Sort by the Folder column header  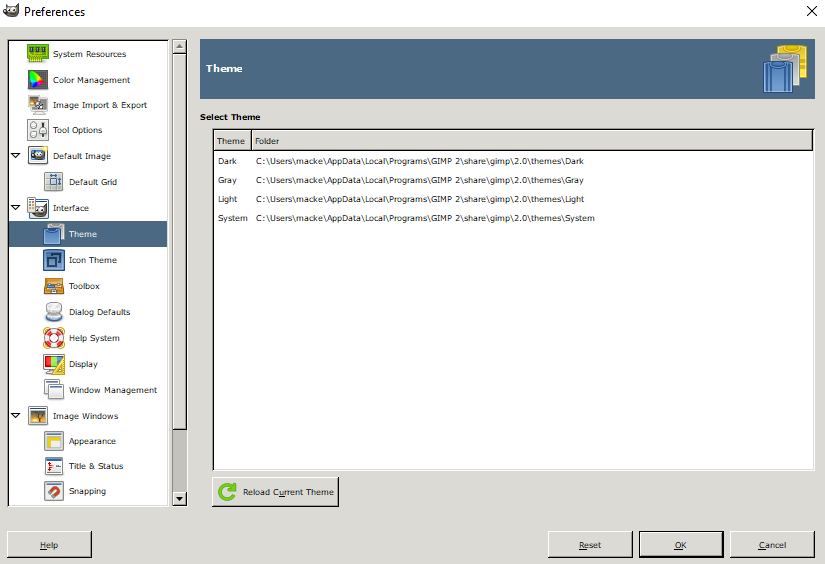click(532, 141)
